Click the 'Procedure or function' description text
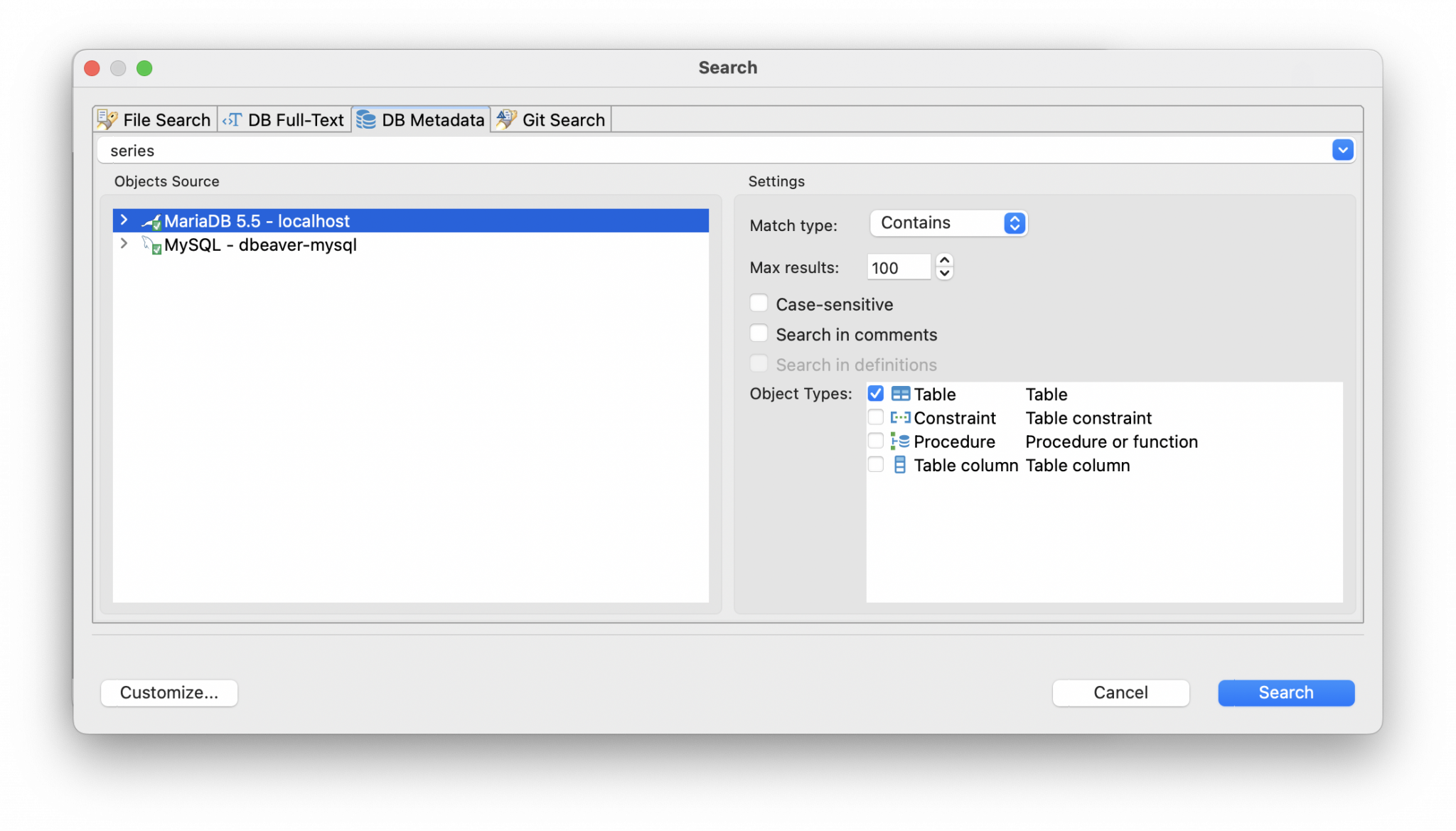Image resolution: width=1456 pixels, height=831 pixels. coord(1111,441)
